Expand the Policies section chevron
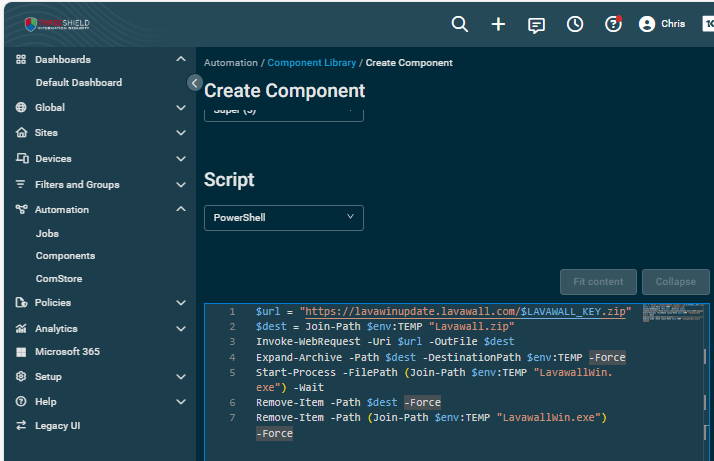The width and height of the screenshot is (714, 461). (x=181, y=303)
